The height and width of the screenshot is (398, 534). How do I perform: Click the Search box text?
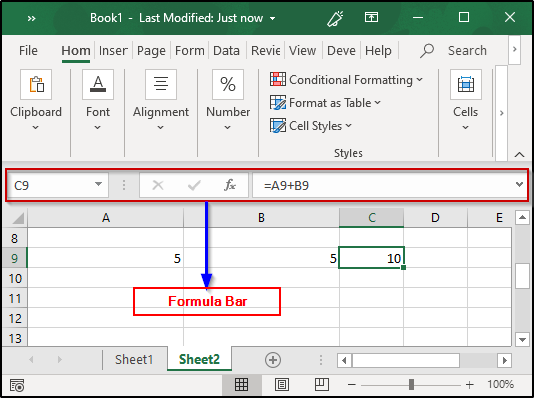[467, 51]
